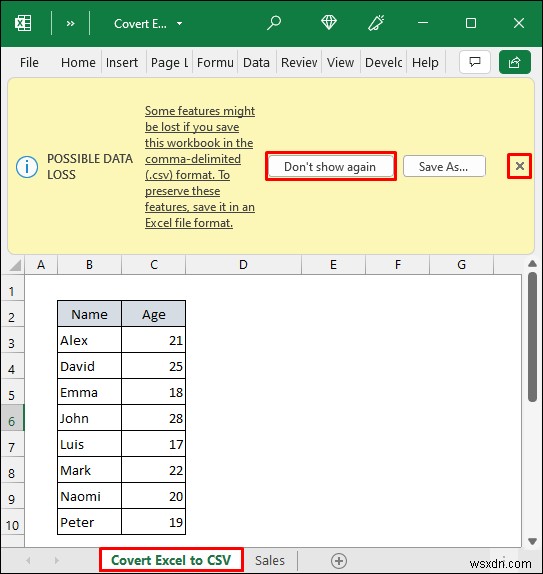Select the cell containing David

[89, 366]
